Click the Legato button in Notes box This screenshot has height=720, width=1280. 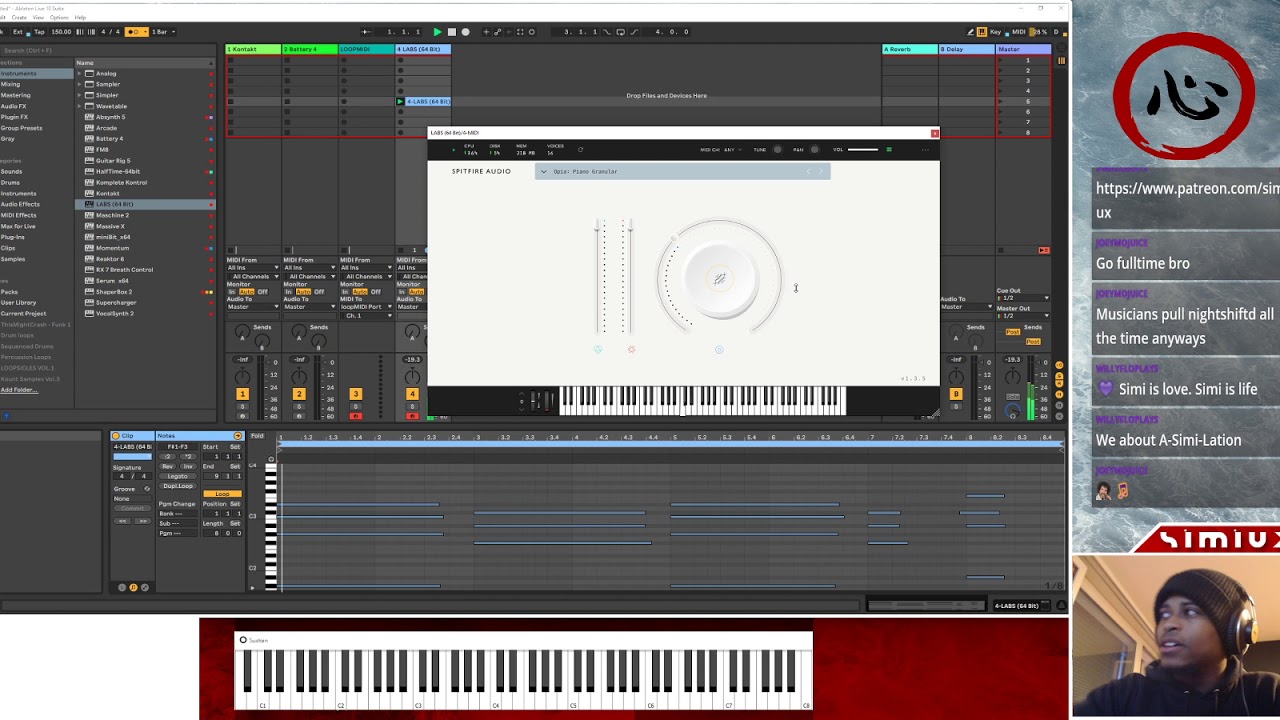(177, 476)
